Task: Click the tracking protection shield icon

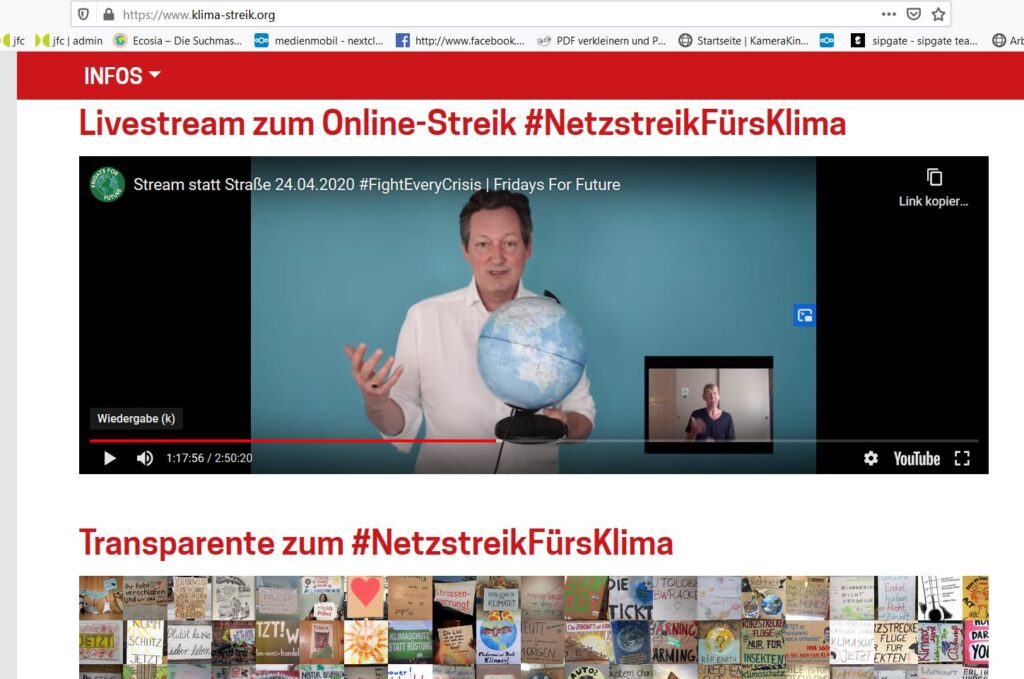Action: click(83, 14)
